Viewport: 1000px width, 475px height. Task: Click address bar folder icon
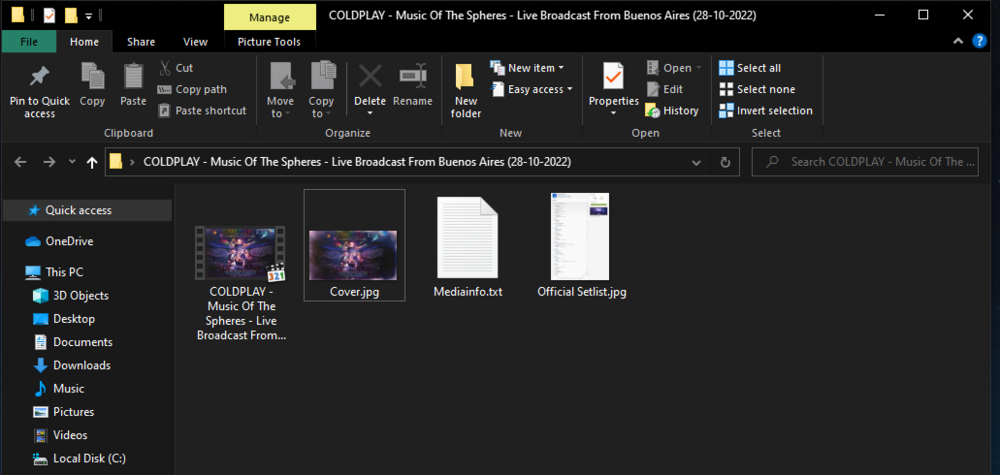pyautogui.click(x=115, y=161)
